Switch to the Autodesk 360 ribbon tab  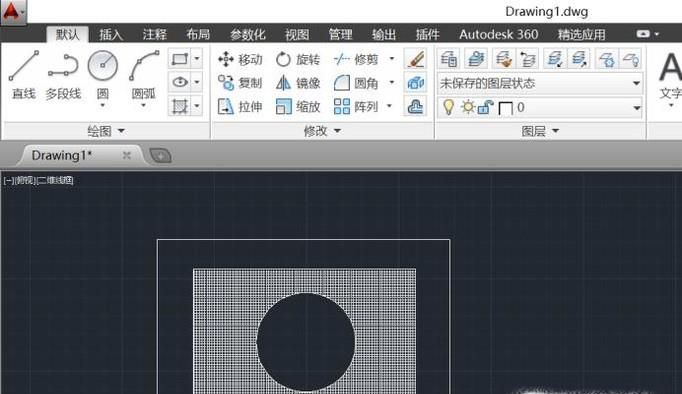498,34
